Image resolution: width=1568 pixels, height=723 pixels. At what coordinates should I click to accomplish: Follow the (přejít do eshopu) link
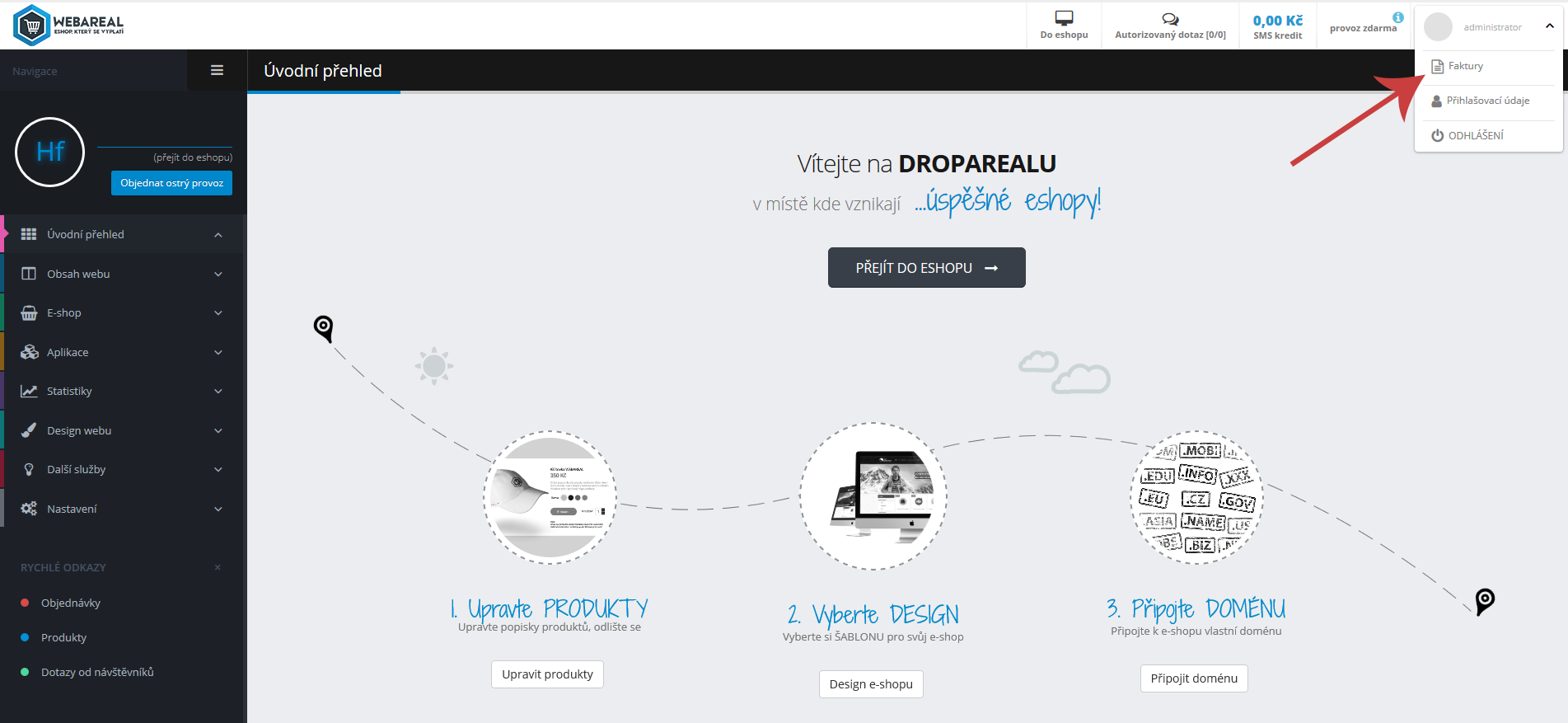[x=193, y=157]
